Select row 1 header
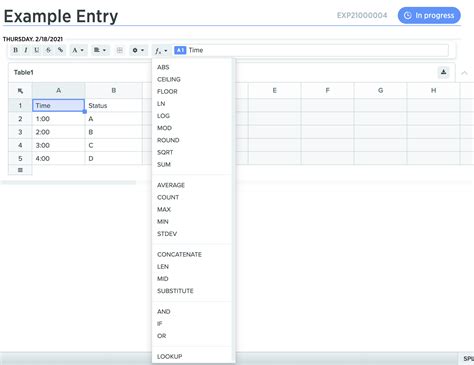The image size is (474, 365). pyautogui.click(x=20, y=106)
